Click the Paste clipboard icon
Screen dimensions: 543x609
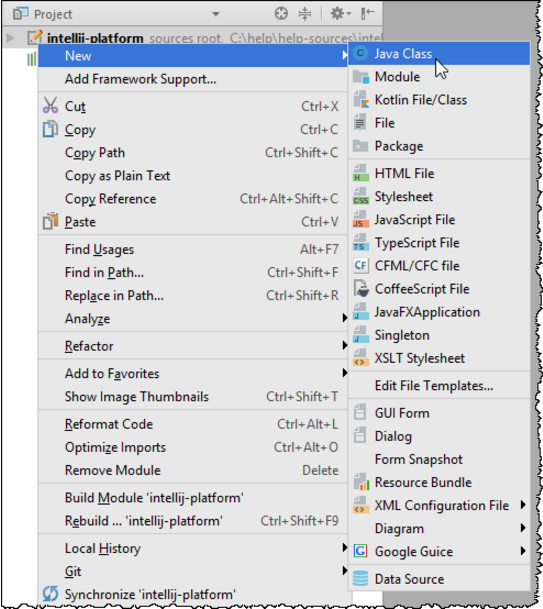pos(50,221)
